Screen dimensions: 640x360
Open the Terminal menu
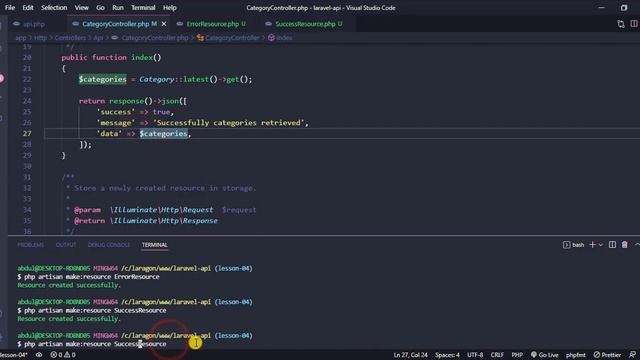tap(143, 7)
